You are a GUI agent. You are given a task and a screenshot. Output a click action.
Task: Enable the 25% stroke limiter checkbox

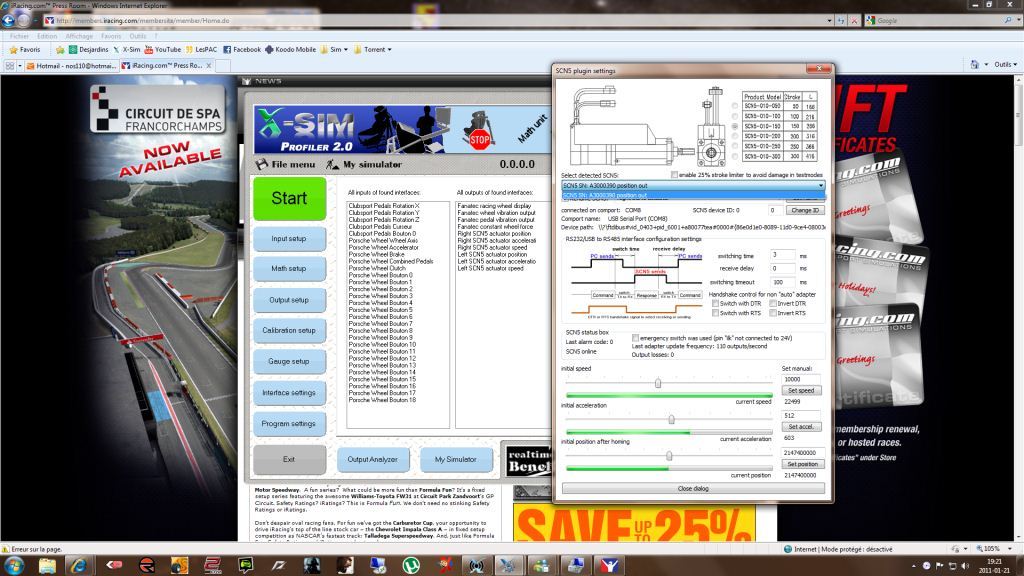click(674, 175)
